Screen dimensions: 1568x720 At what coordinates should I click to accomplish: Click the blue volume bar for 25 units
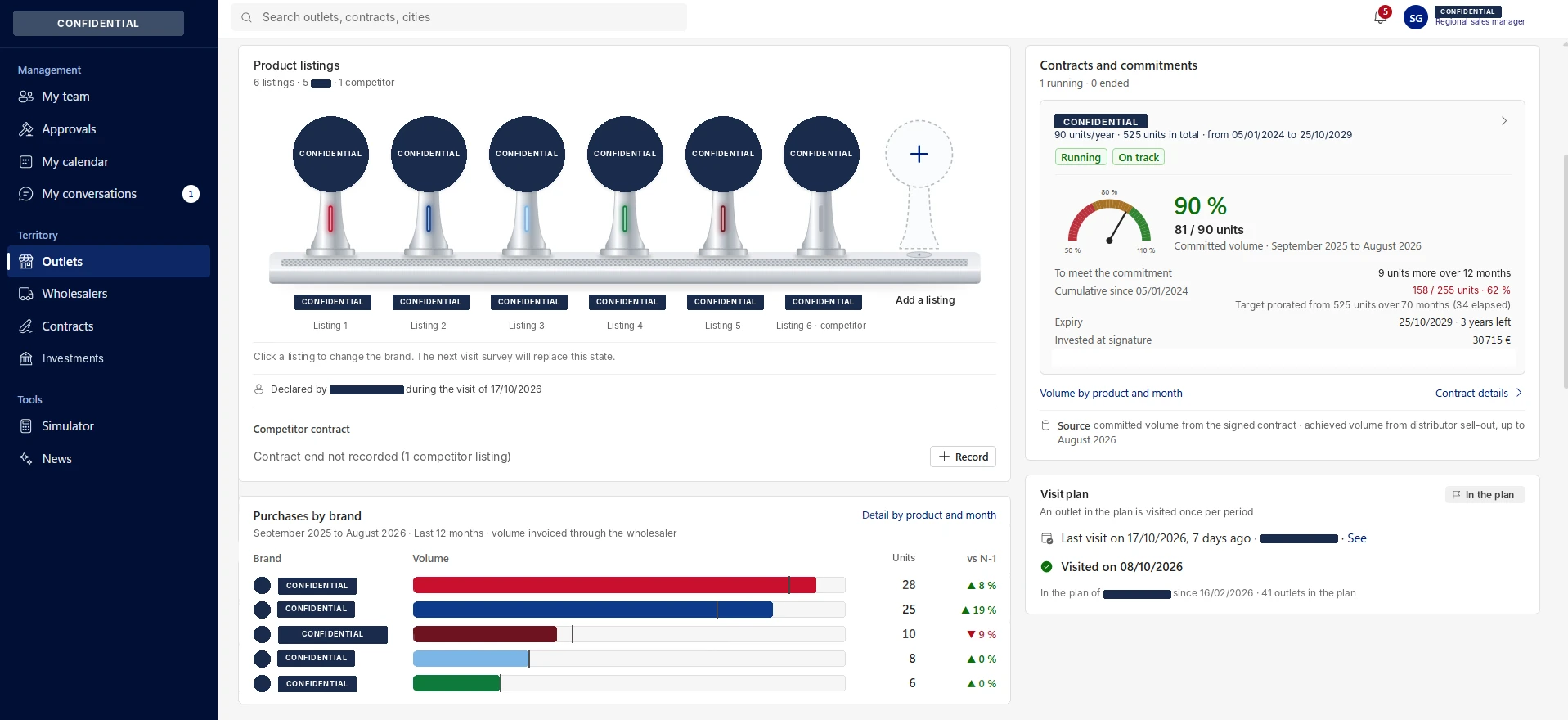point(593,610)
